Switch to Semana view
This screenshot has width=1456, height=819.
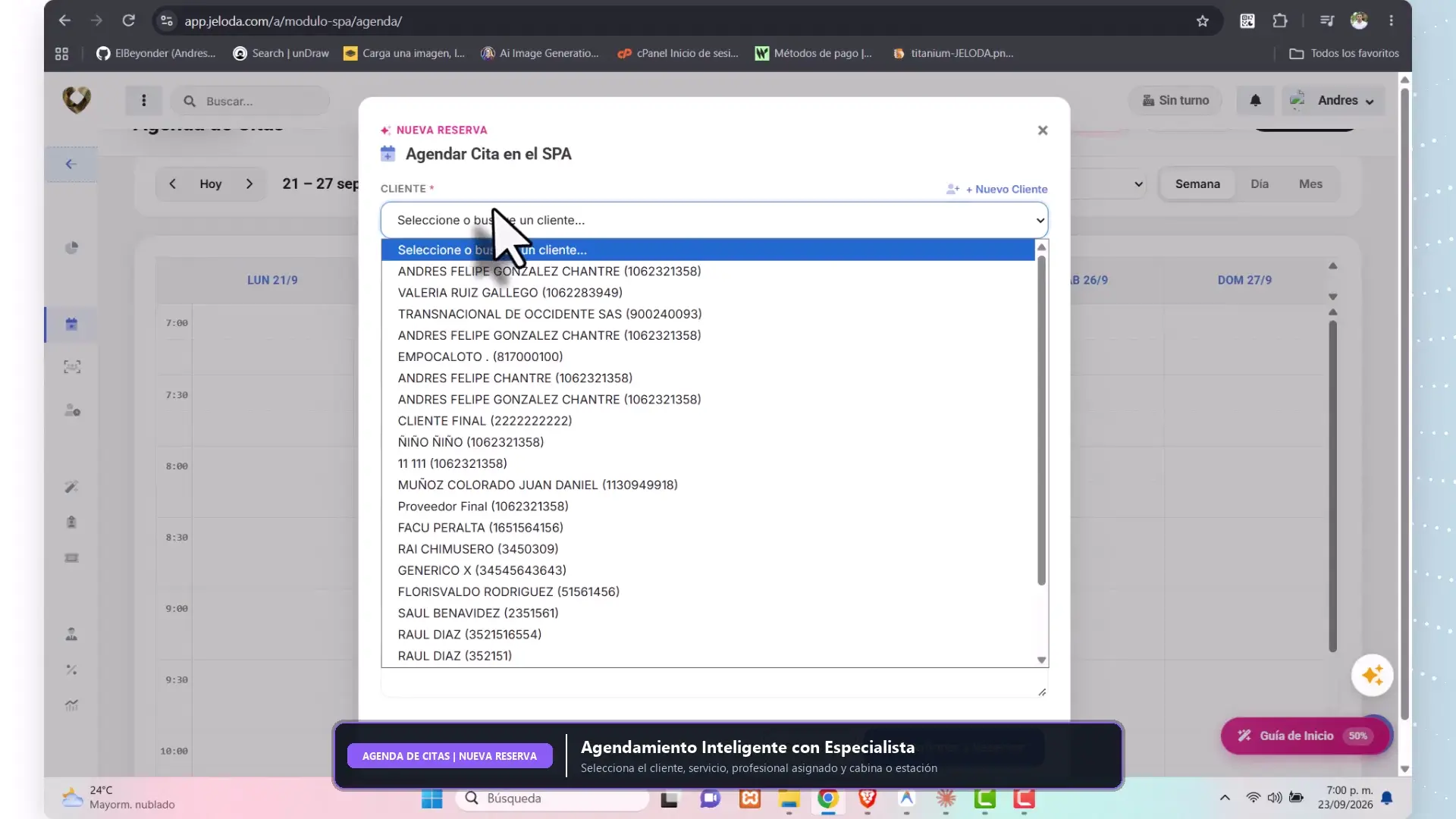point(1197,184)
